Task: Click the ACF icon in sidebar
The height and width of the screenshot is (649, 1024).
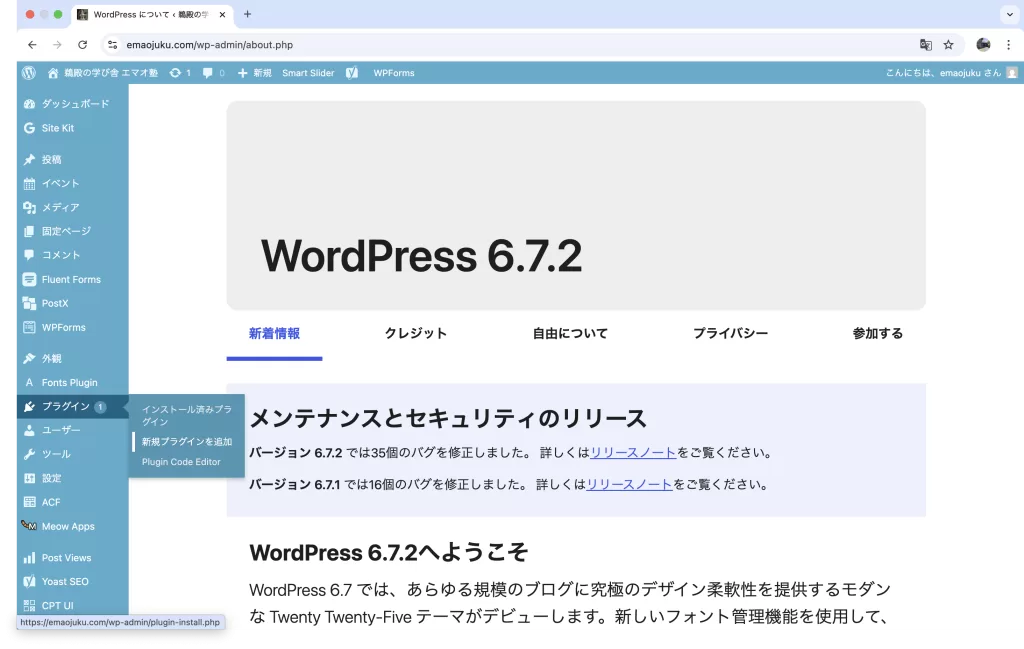Action: [29, 502]
